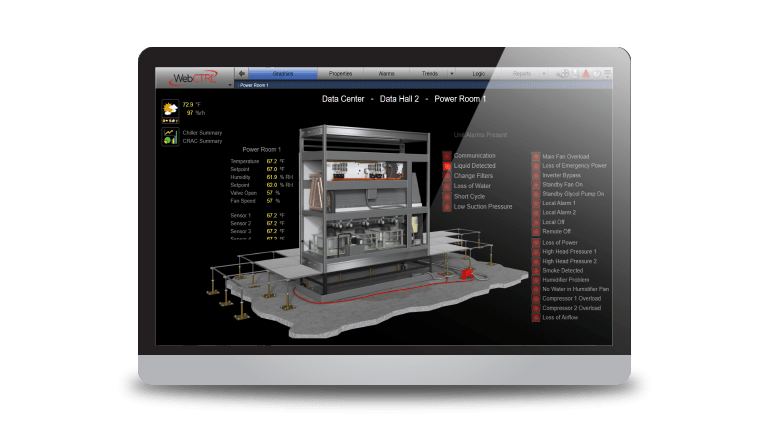Click the Loss of Power indicator
768x432 pixels.
(x=536, y=242)
